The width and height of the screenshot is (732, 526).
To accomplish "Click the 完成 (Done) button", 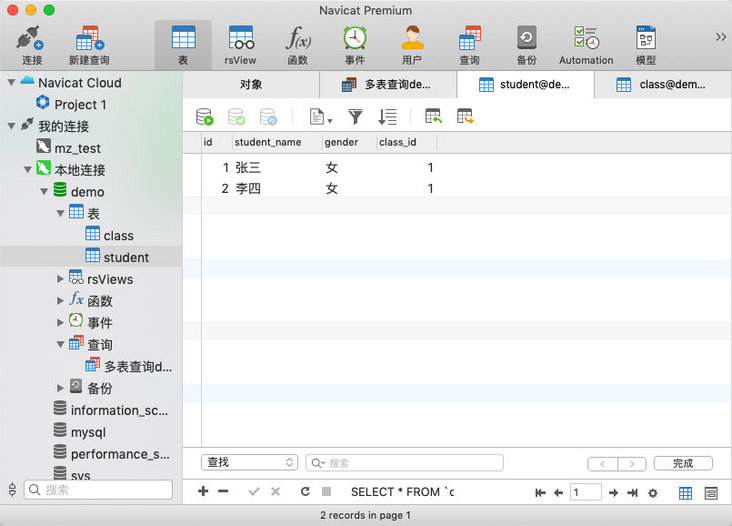I will [683, 463].
